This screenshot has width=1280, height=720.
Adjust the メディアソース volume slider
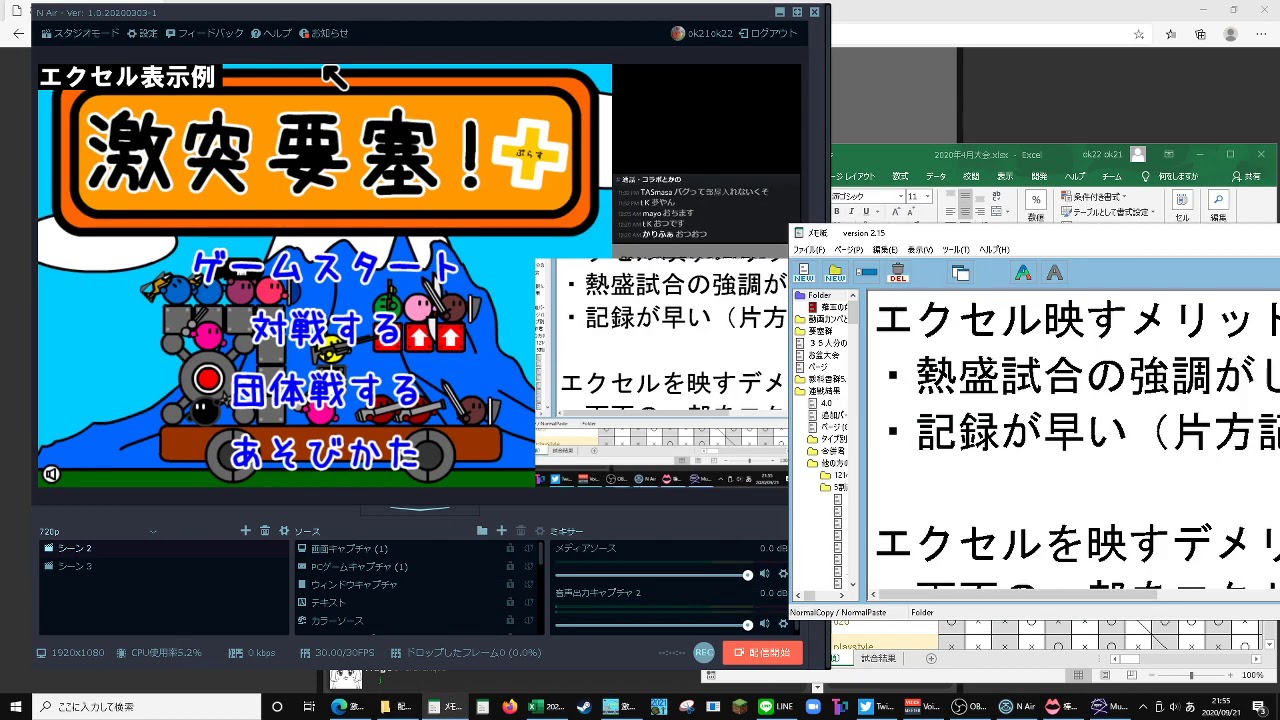point(652,575)
